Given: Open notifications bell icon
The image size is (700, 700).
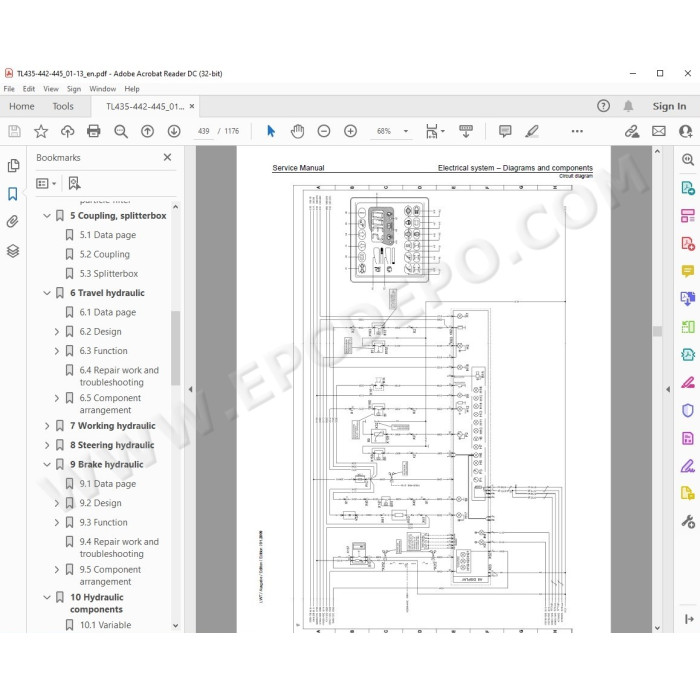Looking at the screenshot, I should [629, 106].
